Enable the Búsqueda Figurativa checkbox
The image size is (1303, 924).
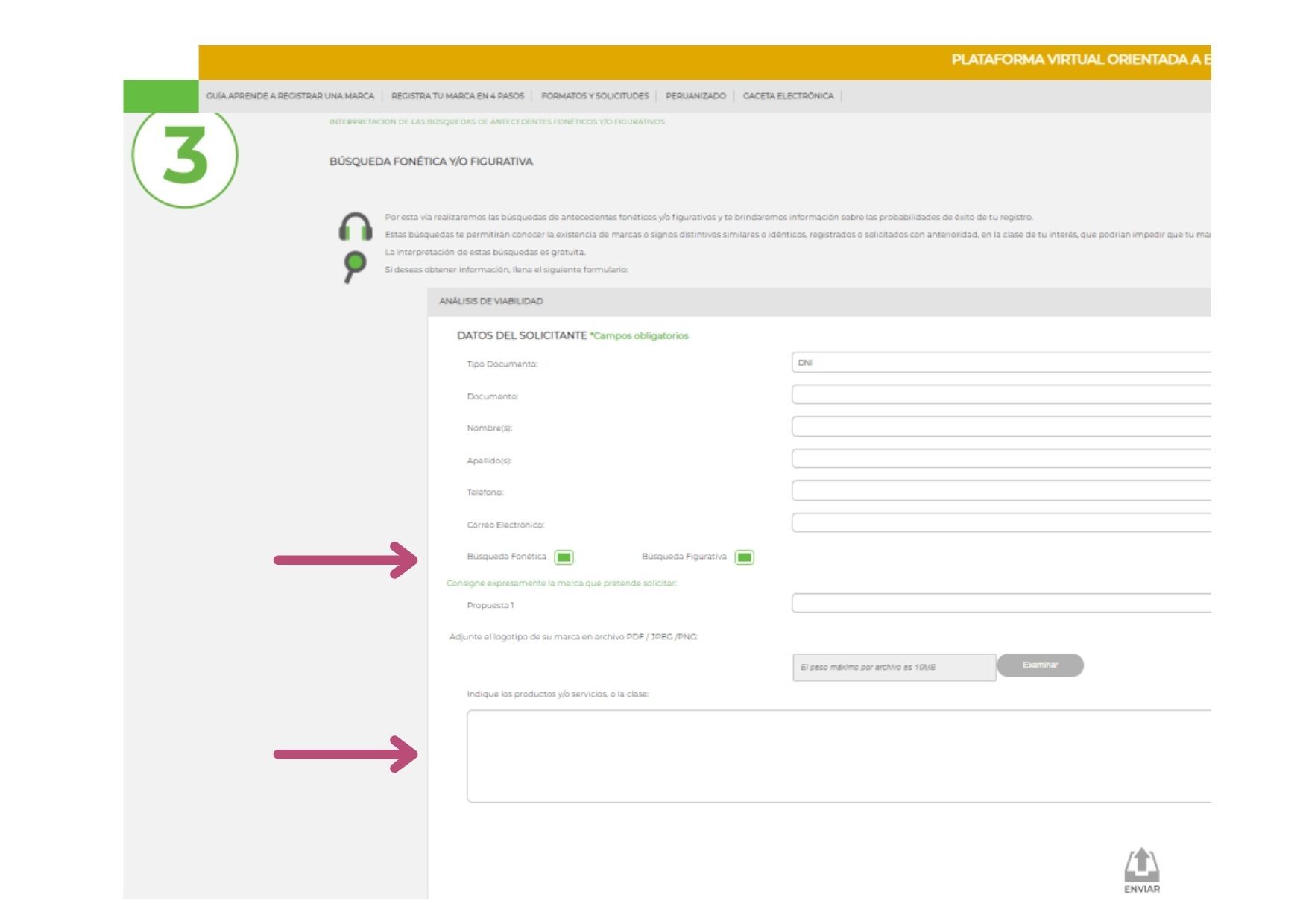[745, 555]
